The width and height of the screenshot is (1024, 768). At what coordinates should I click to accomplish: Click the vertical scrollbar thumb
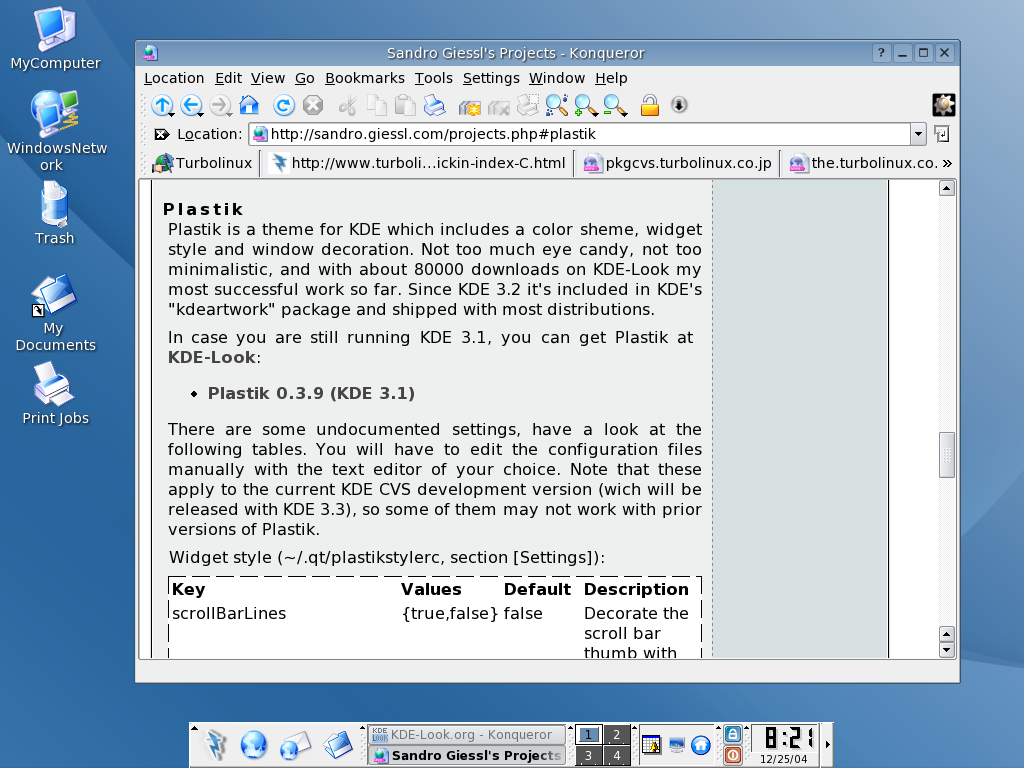tap(947, 455)
